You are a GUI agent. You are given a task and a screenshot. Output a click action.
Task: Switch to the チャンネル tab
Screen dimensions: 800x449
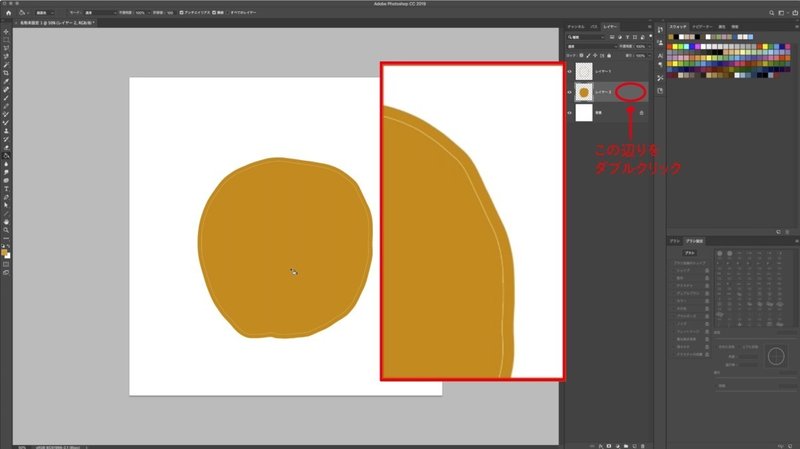tap(576, 27)
